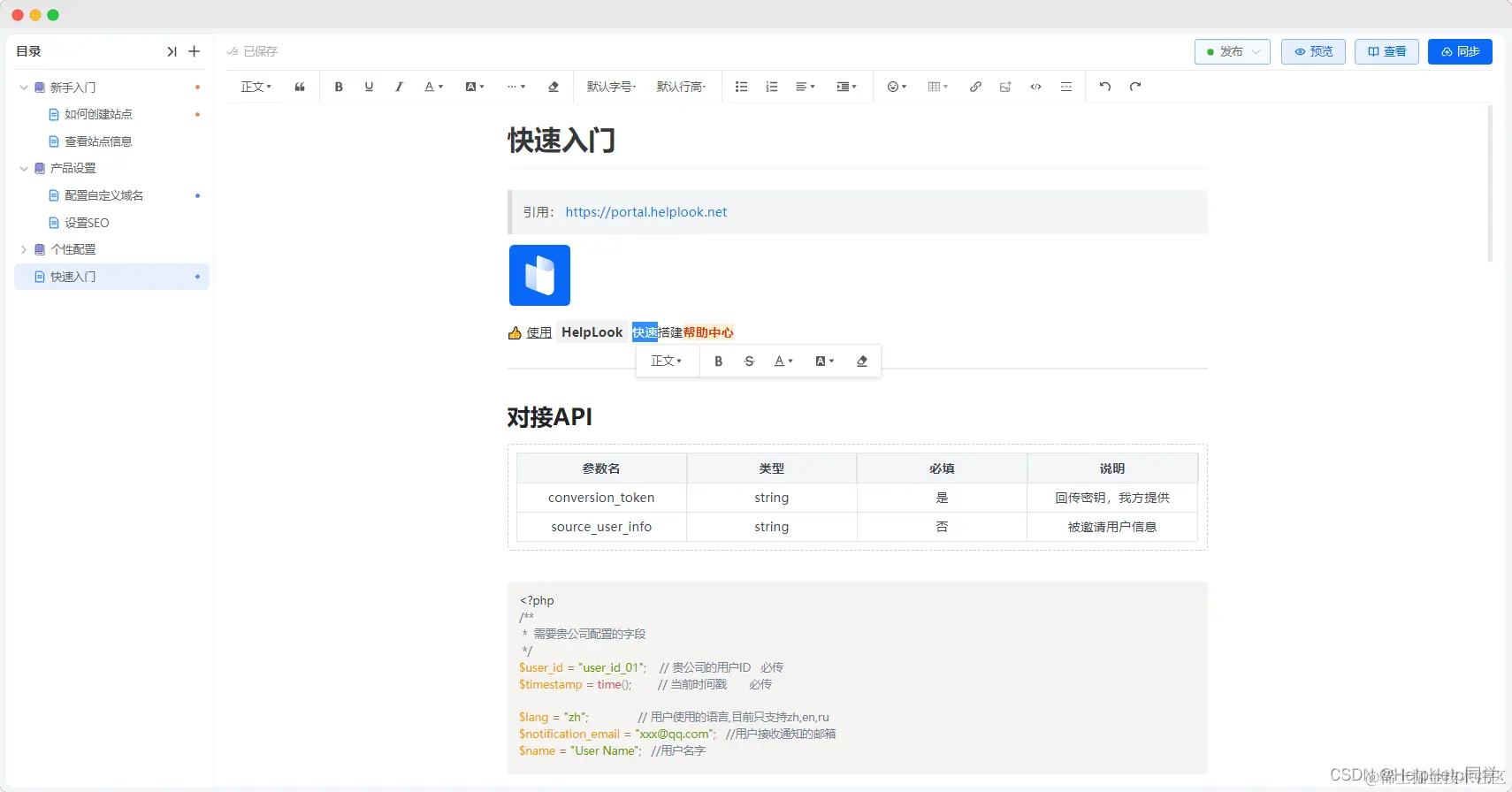The height and width of the screenshot is (792, 1512).
Task: Redo the last edit
Action: click(x=1135, y=87)
